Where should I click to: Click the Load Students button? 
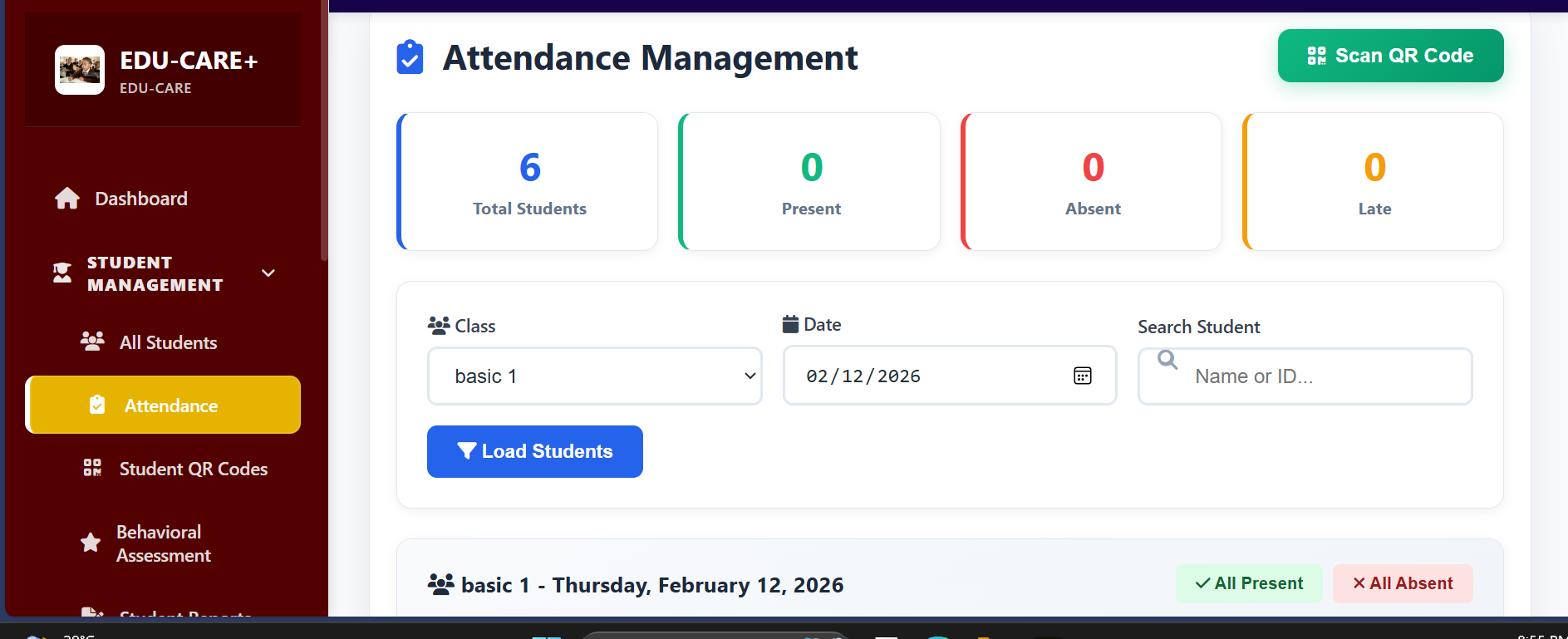click(x=534, y=451)
